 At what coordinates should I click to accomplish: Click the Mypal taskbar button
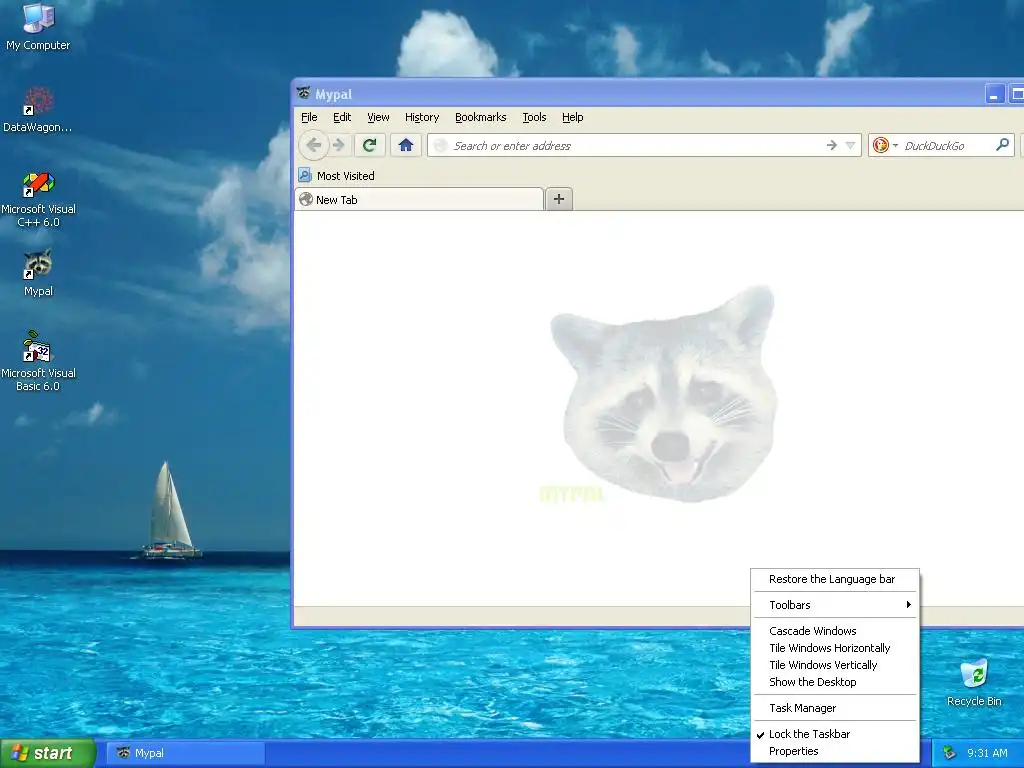coord(185,753)
